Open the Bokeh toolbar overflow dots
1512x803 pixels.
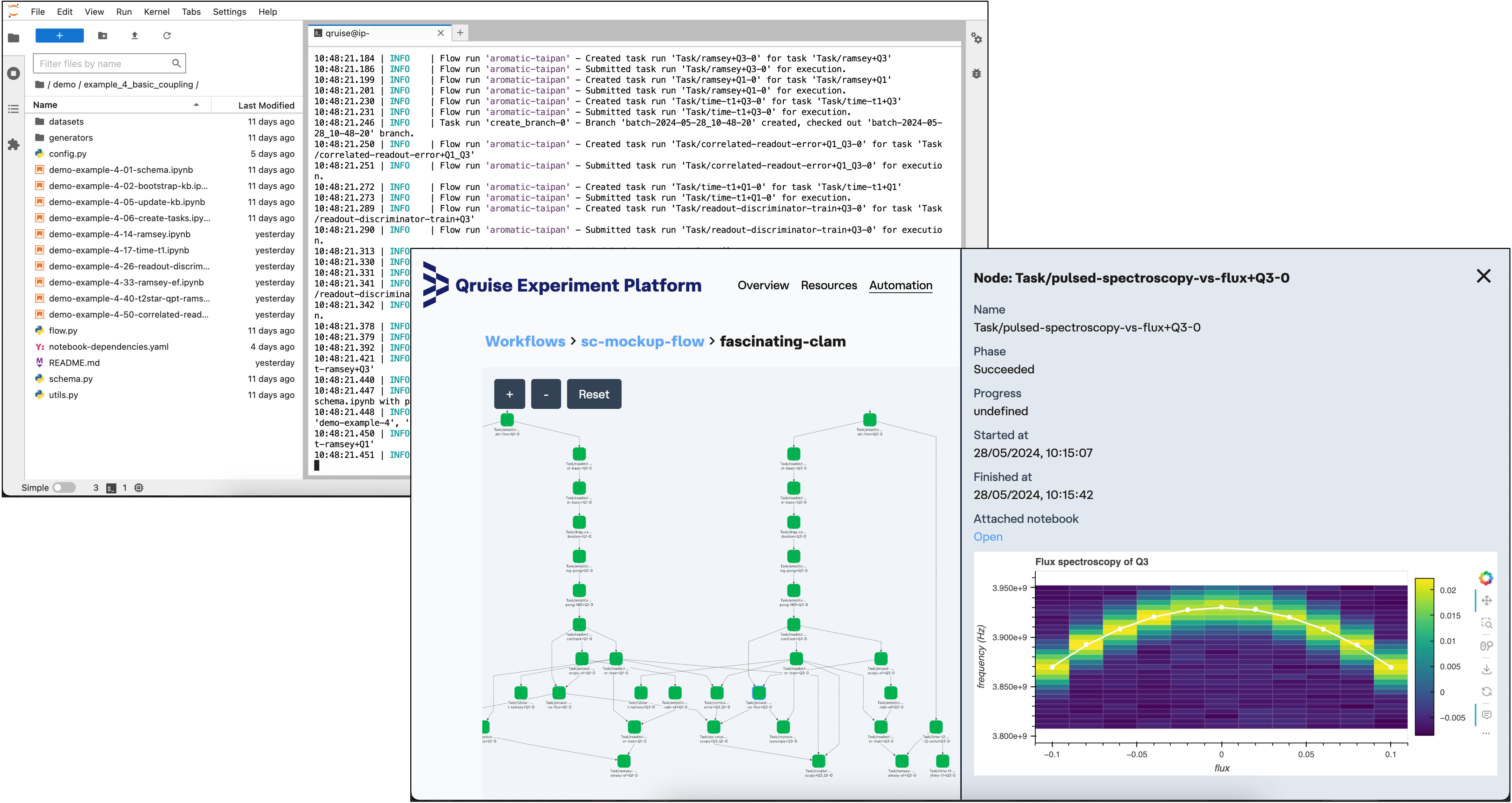(1486, 734)
